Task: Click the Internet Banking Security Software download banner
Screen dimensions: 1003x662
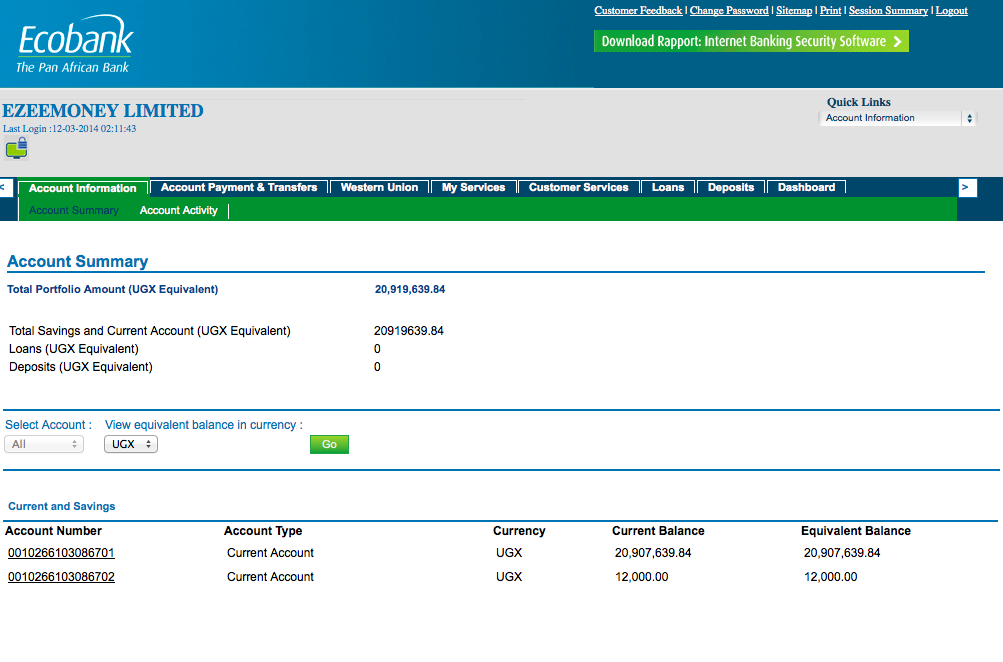Action: [750, 41]
